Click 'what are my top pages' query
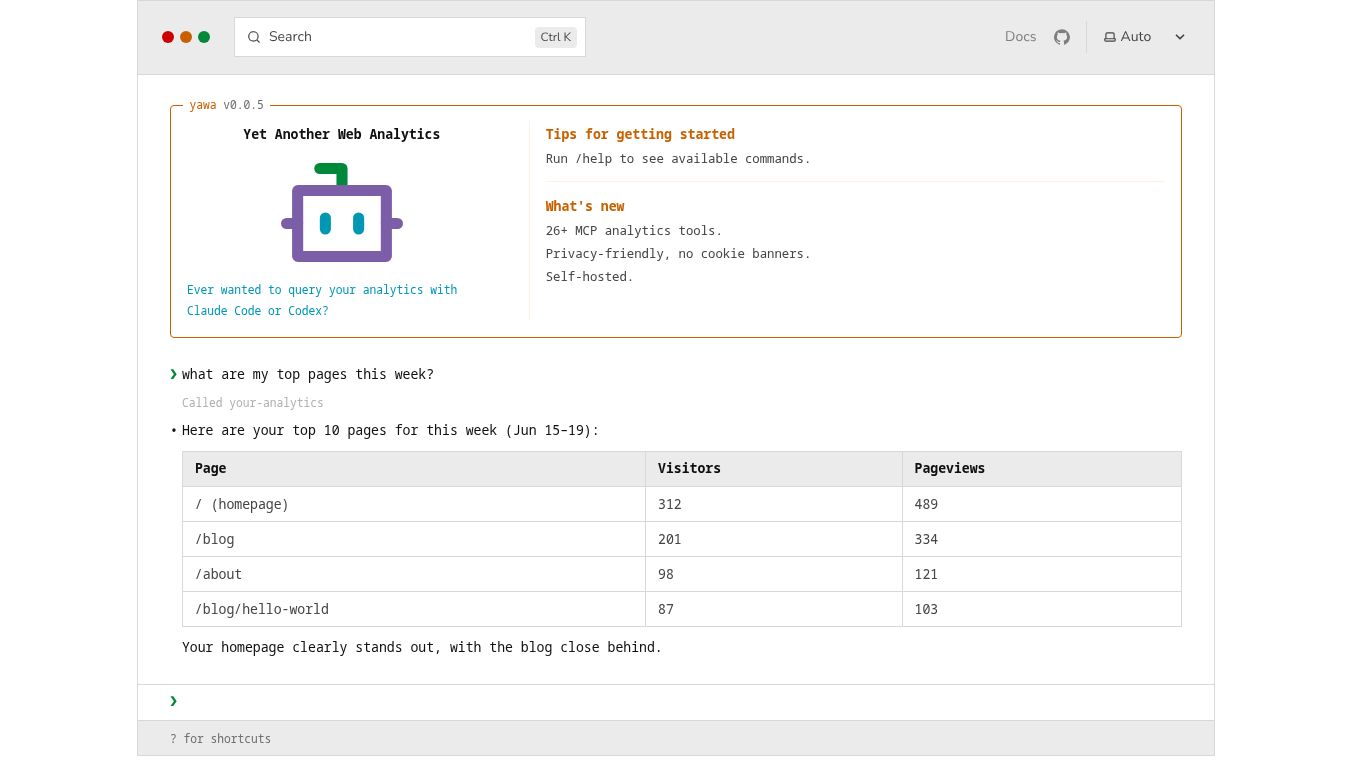 (308, 375)
